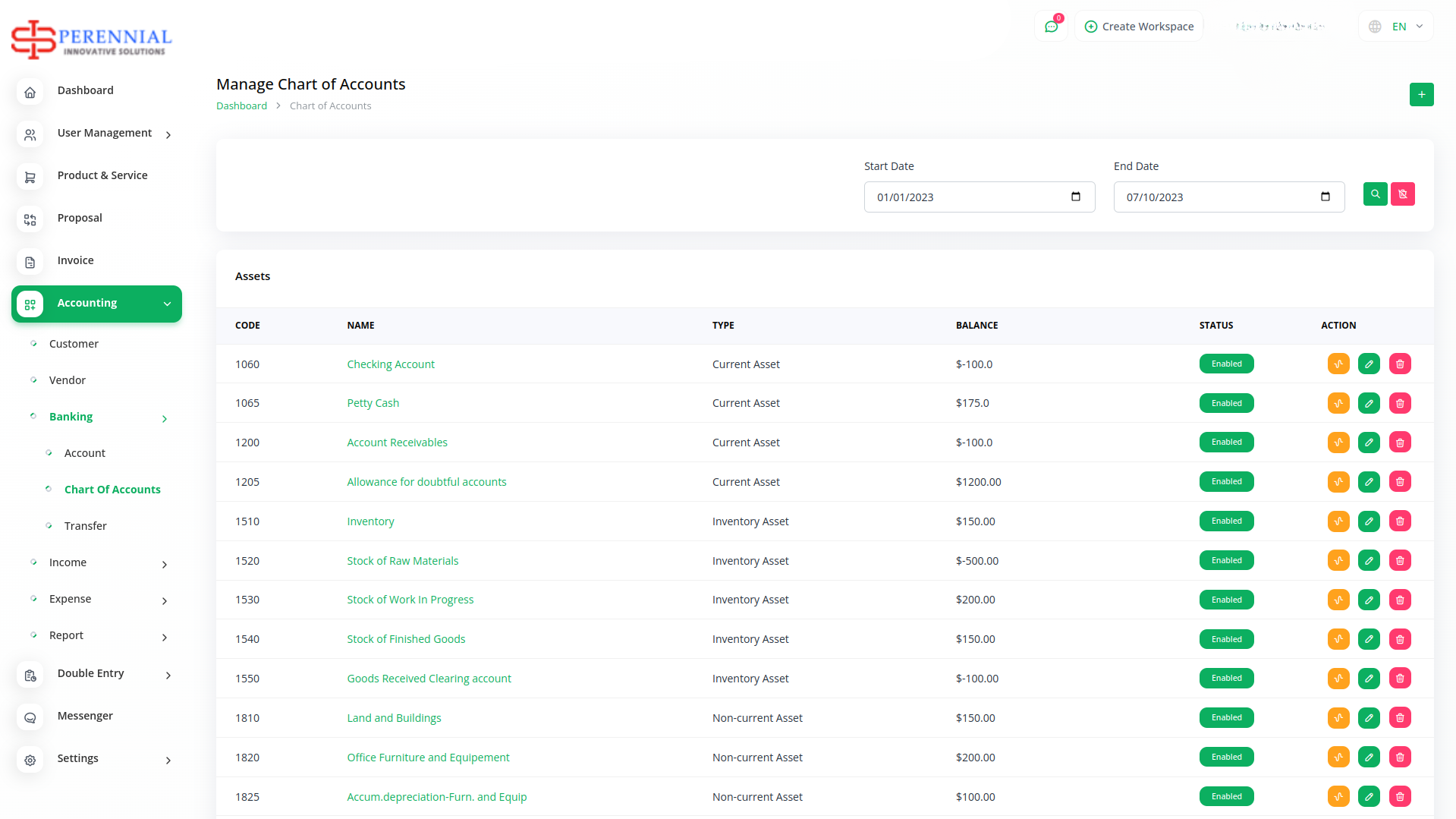Click the Create Workspace button
Screen dimensions: 1456x819
pos(1139,27)
